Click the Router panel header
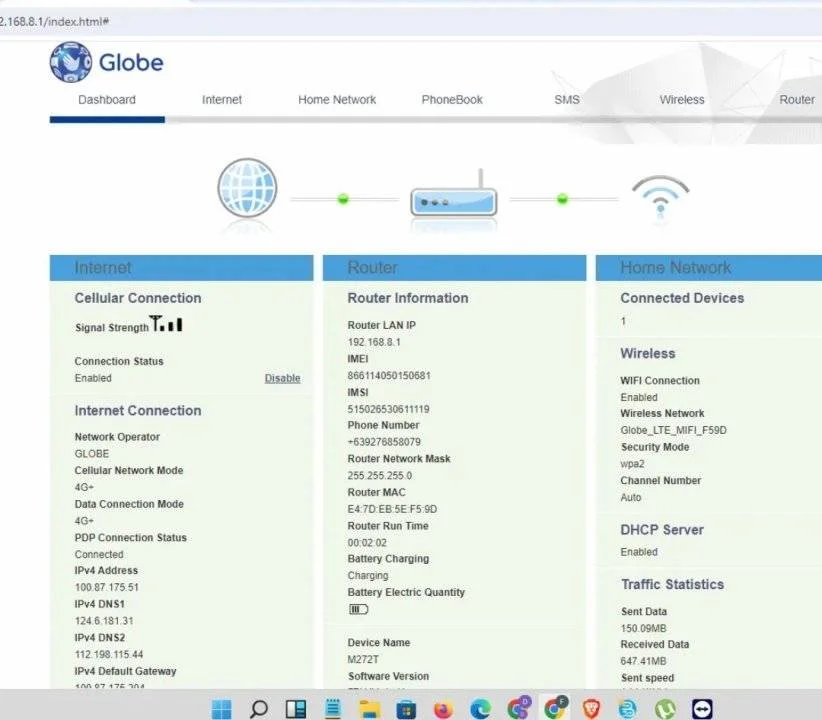Viewport: 822px width, 720px height. pyautogui.click(x=455, y=268)
